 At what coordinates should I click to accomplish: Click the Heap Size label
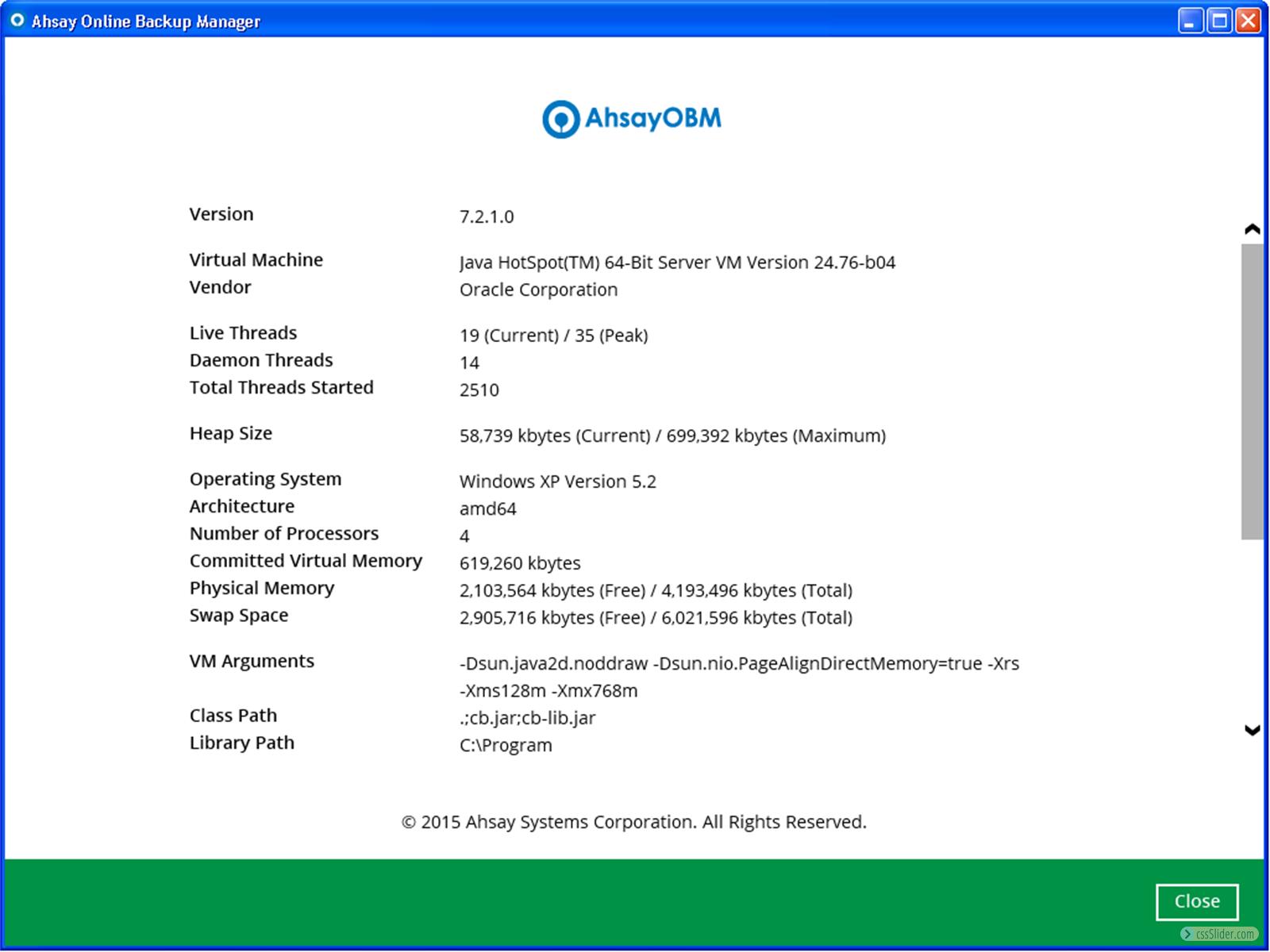pos(230,433)
